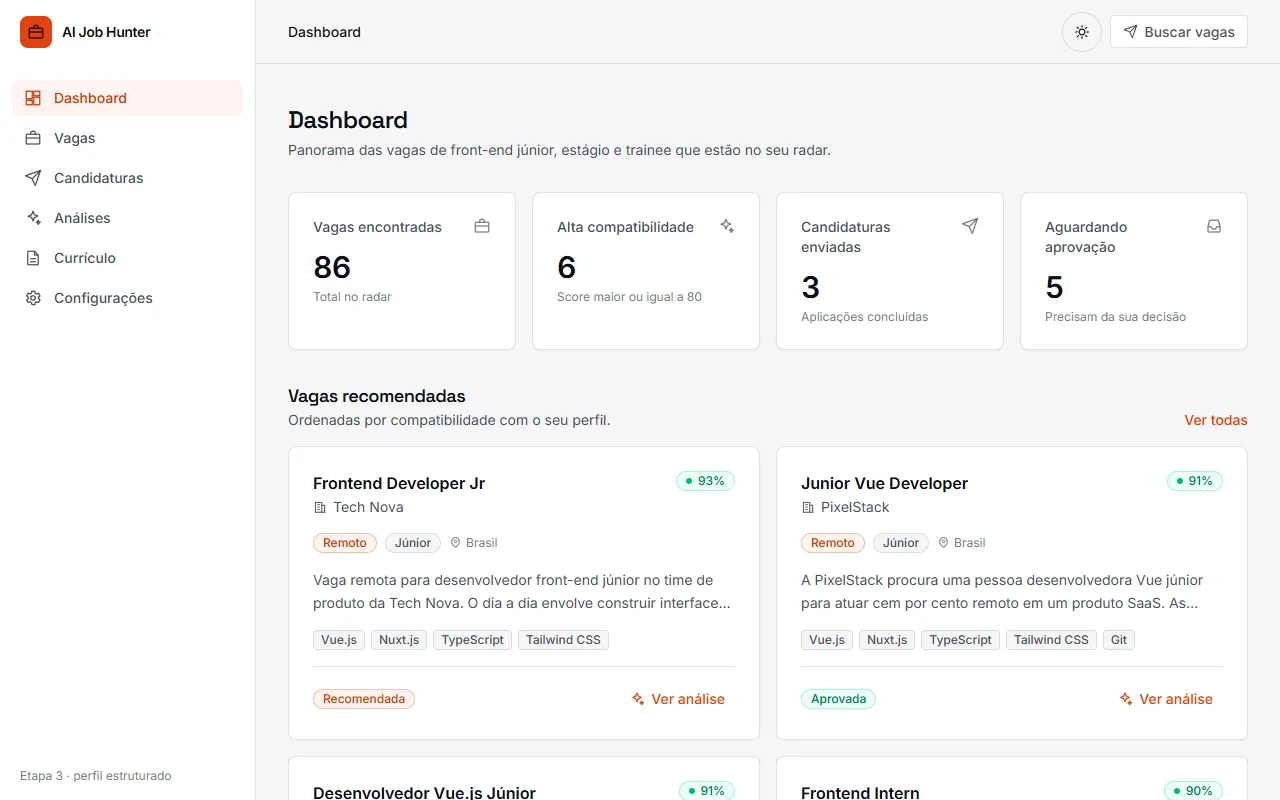Click building icon beside PixelStack
The width and height of the screenshot is (1280, 800).
click(808, 507)
